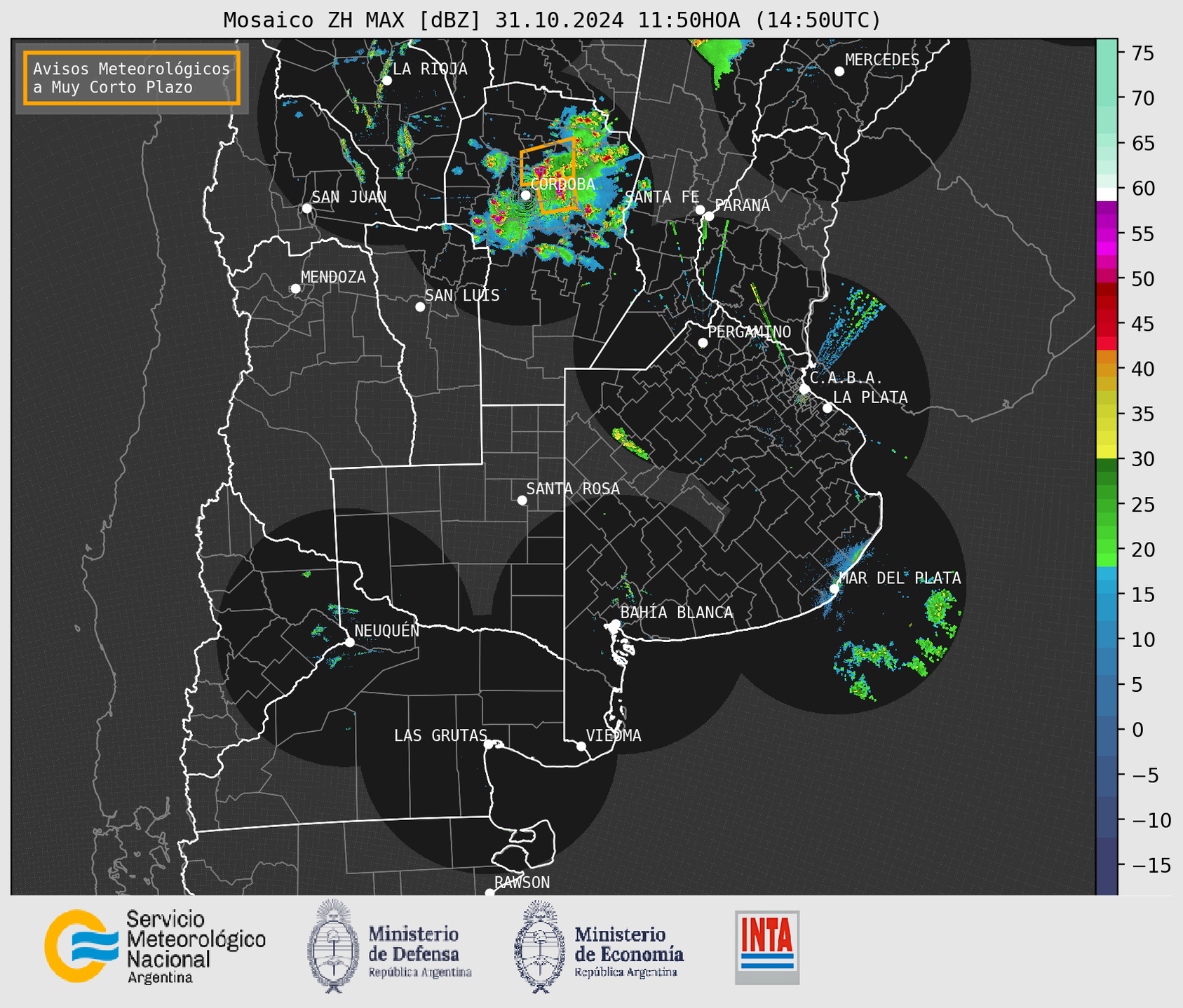Image resolution: width=1183 pixels, height=1008 pixels.
Task: Click the SANTA FE city label
Action: coord(662,198)
